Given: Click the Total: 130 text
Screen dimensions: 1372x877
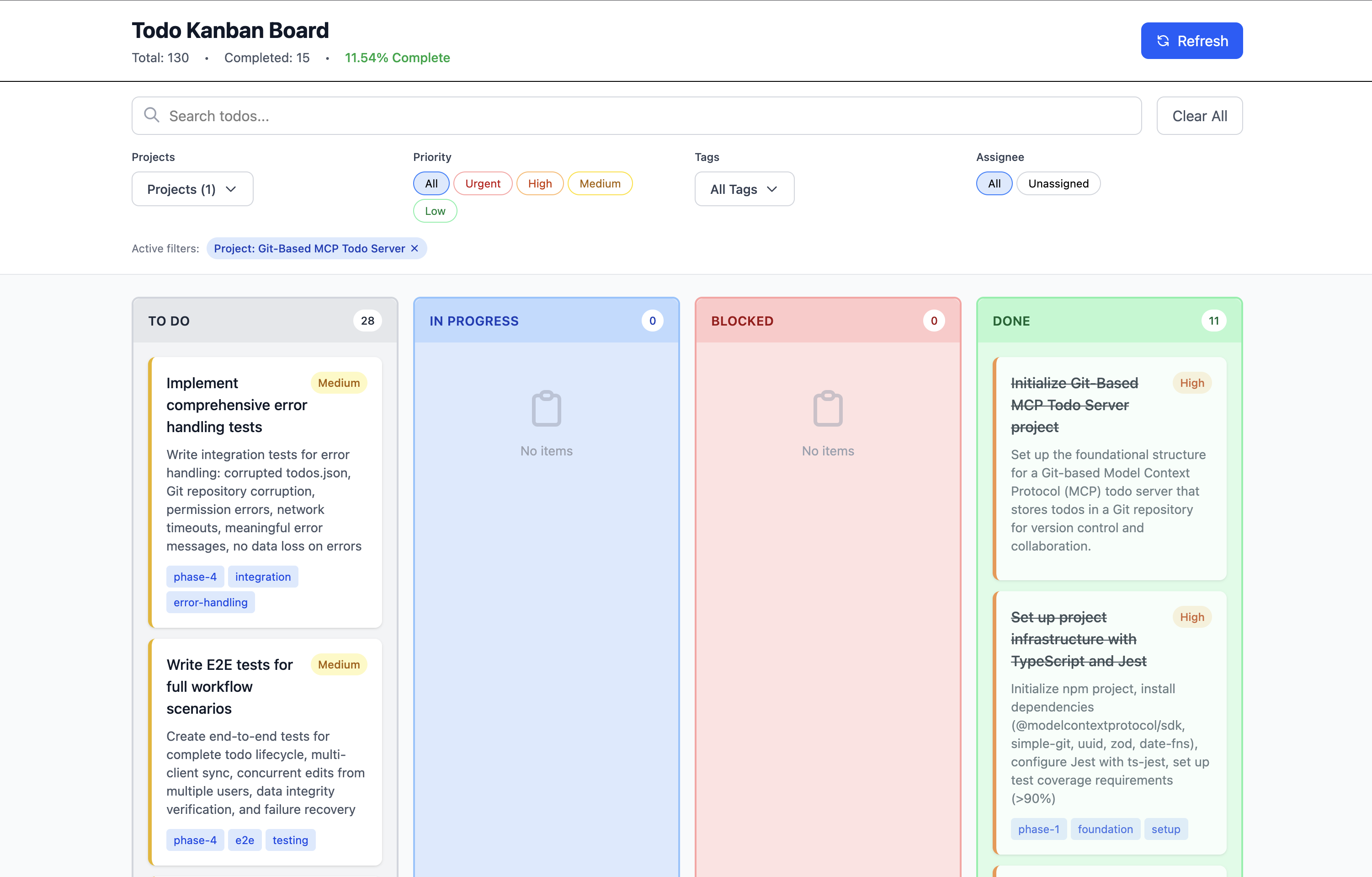Looking at the screenshot, I should 160,58.
